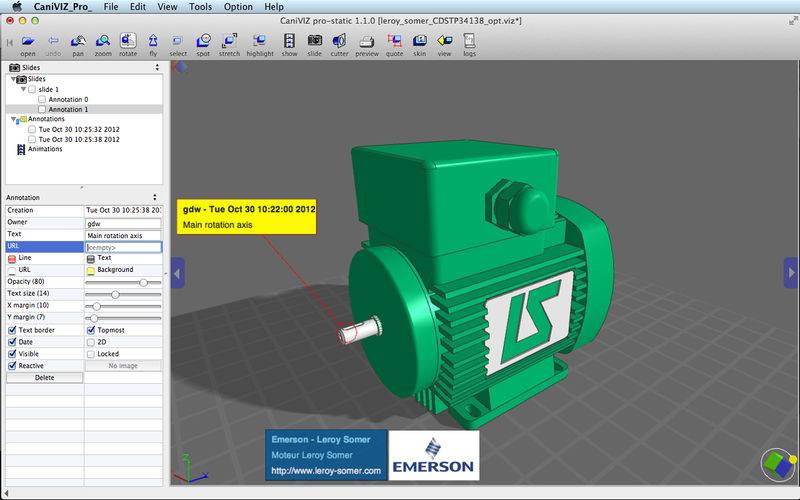The image size is (800, 500).
Task: Click the empty URL input field
Action: 123,247
